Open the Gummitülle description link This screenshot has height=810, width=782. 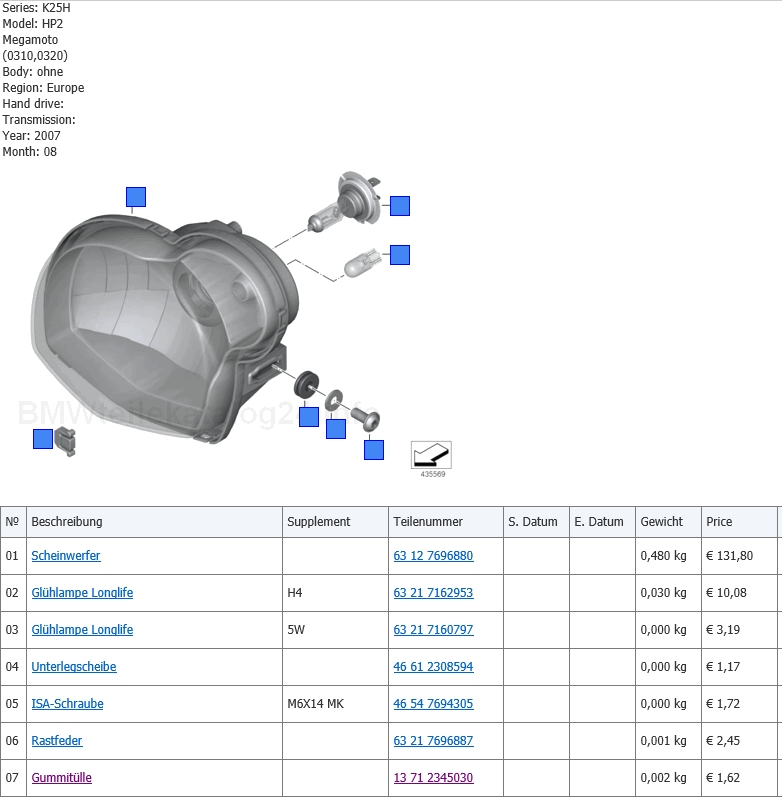click(62, 778)
